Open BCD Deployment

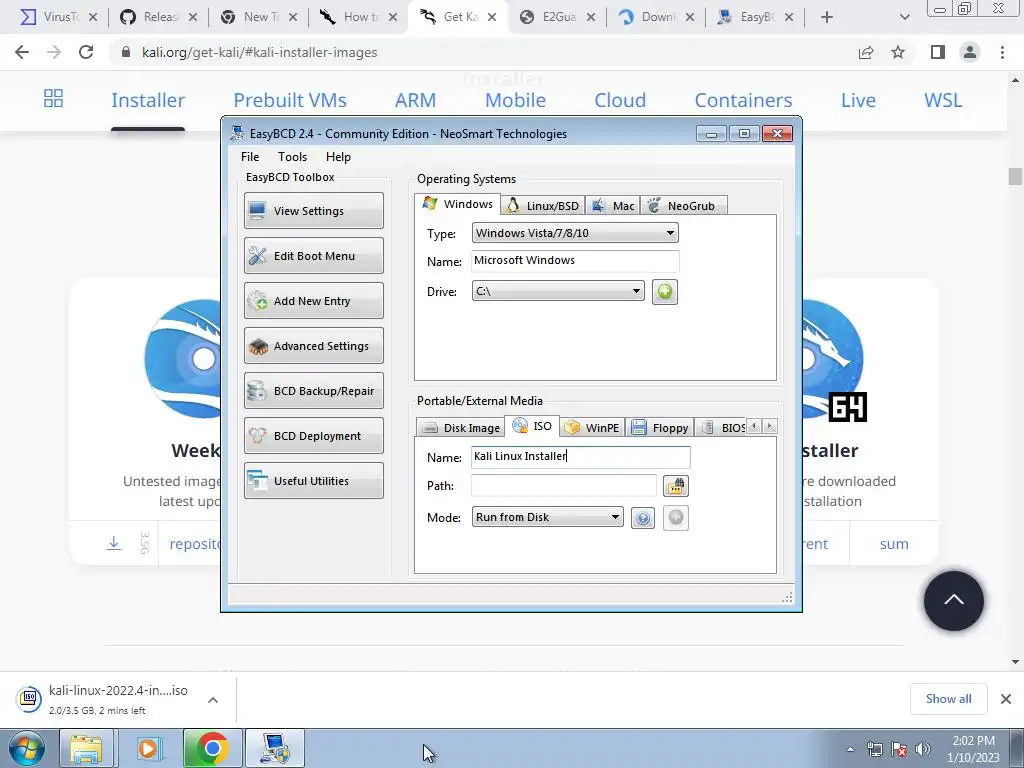313,436
